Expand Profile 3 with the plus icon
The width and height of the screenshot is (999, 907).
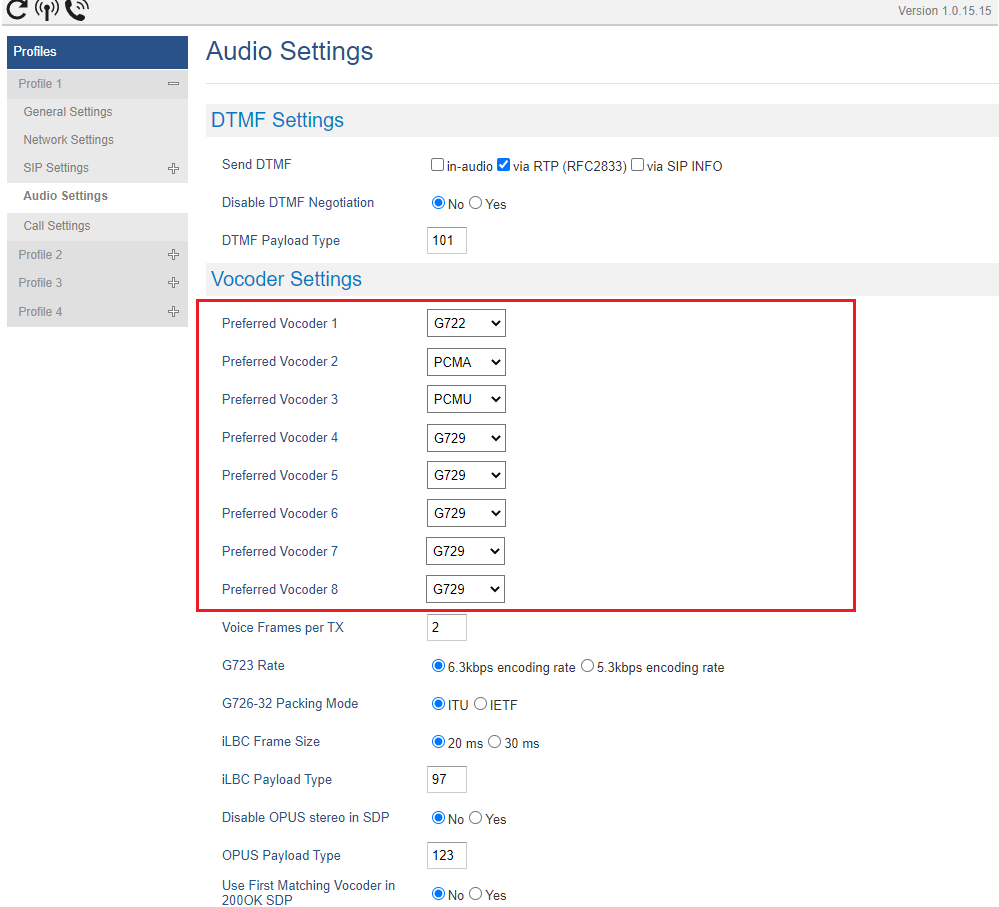click(x=173, y=283)
